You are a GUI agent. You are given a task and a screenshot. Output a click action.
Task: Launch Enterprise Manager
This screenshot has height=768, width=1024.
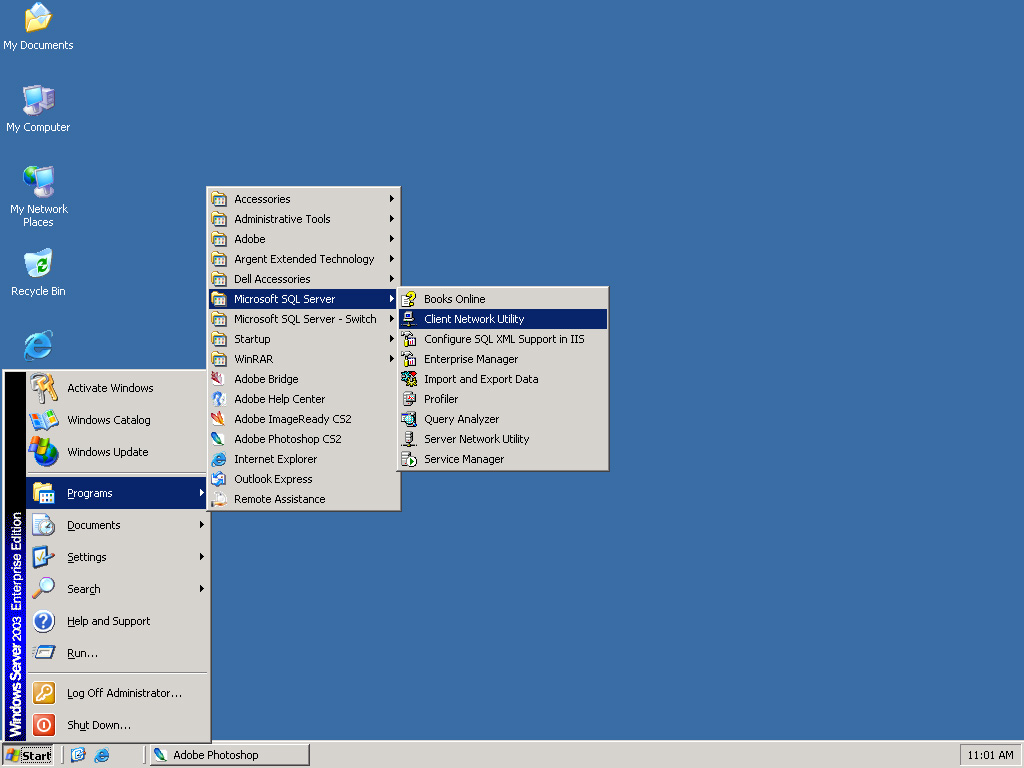point(470,359)
